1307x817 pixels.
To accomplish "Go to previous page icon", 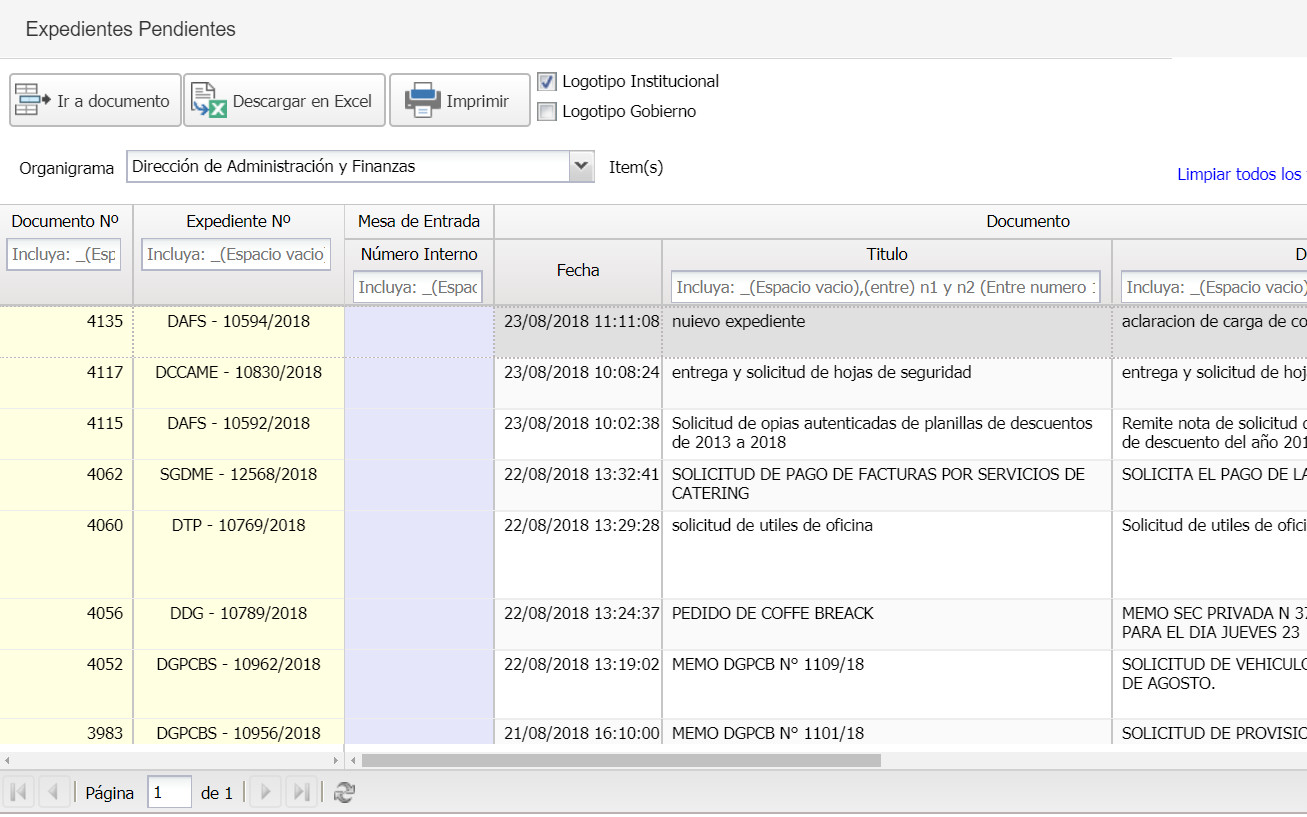I will point(54,793).
